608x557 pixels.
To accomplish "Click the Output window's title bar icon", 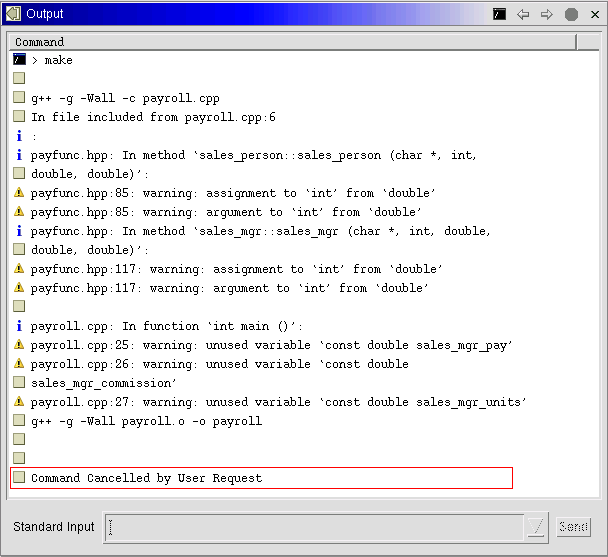I will (x=13, y=14).
